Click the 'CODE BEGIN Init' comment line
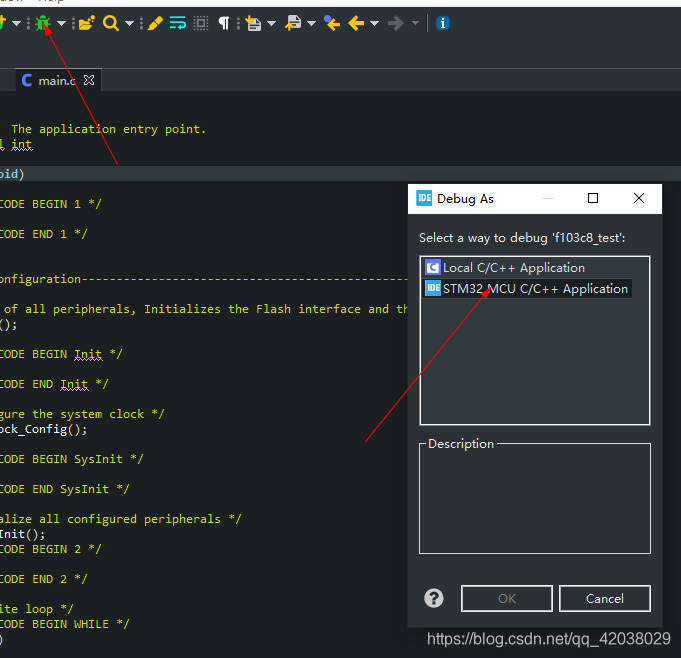The height and width of the screenshot is (658, 681). (61, 354)
